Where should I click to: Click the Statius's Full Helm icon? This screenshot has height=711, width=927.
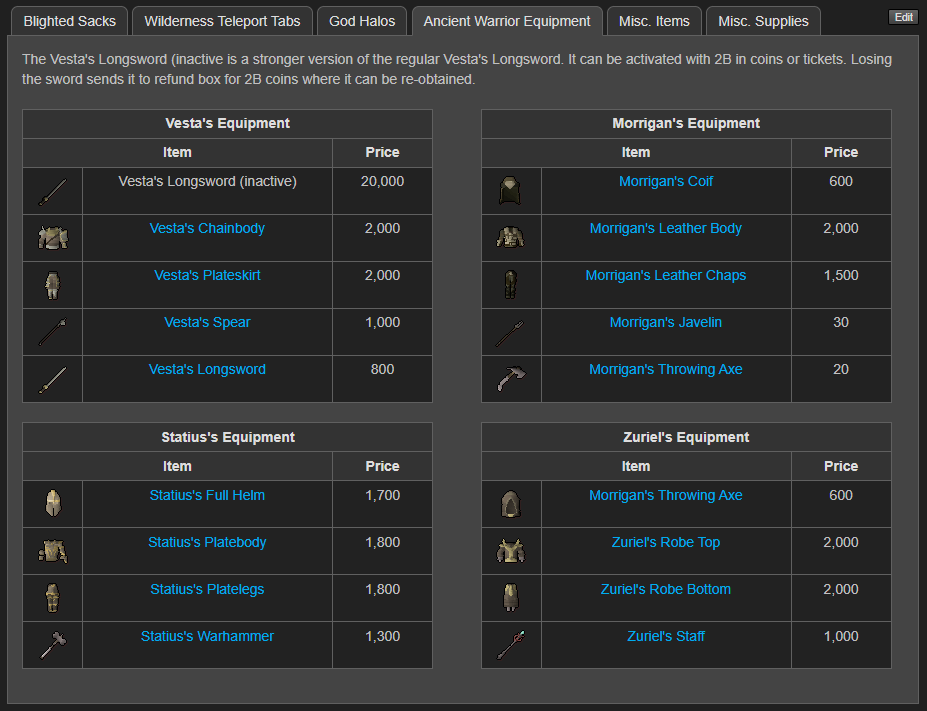point(52,504)
